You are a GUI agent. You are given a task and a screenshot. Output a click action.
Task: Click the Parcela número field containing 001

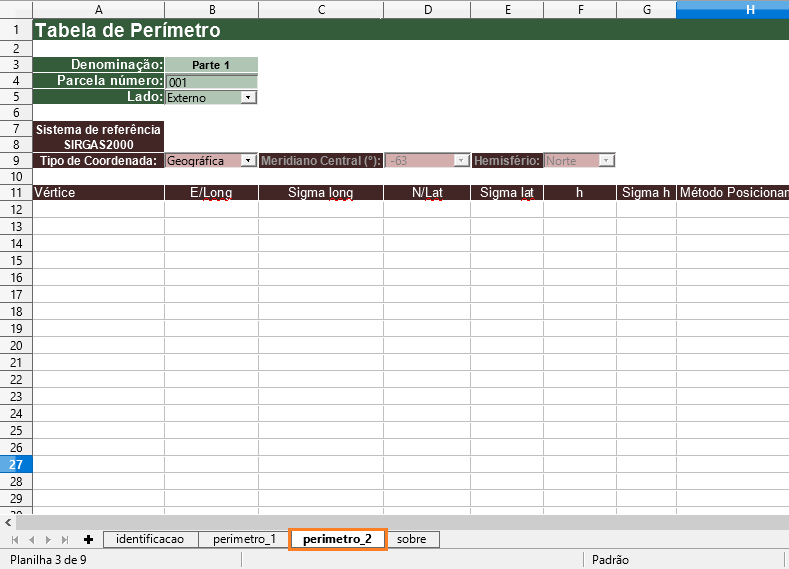[211, 81]
